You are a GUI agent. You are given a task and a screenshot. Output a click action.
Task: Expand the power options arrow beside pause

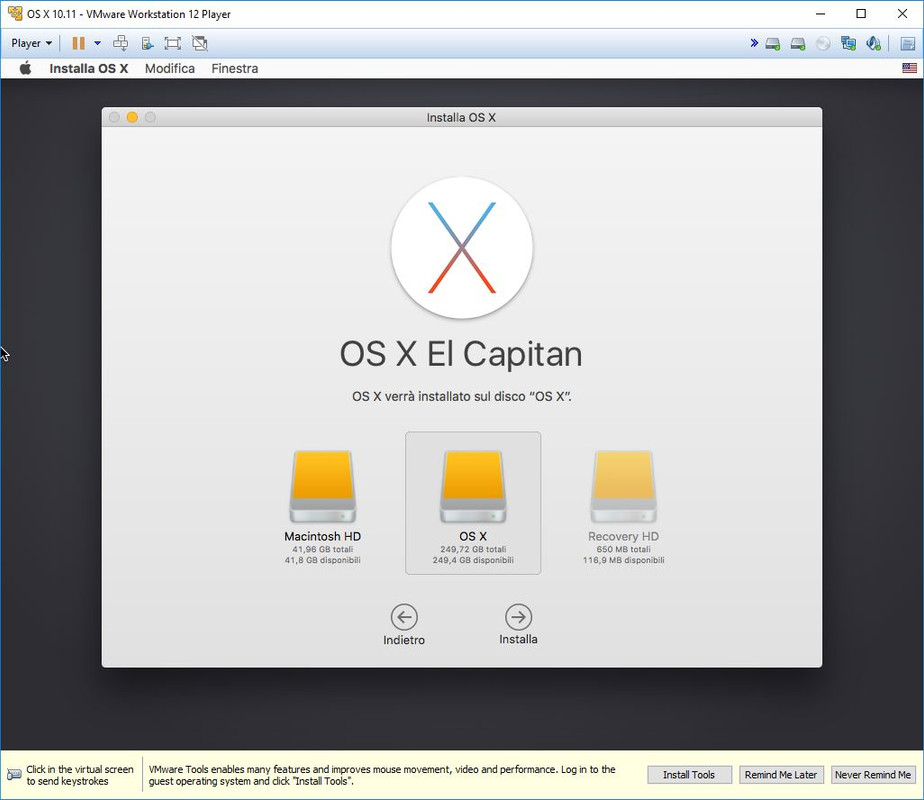(97, 43)
